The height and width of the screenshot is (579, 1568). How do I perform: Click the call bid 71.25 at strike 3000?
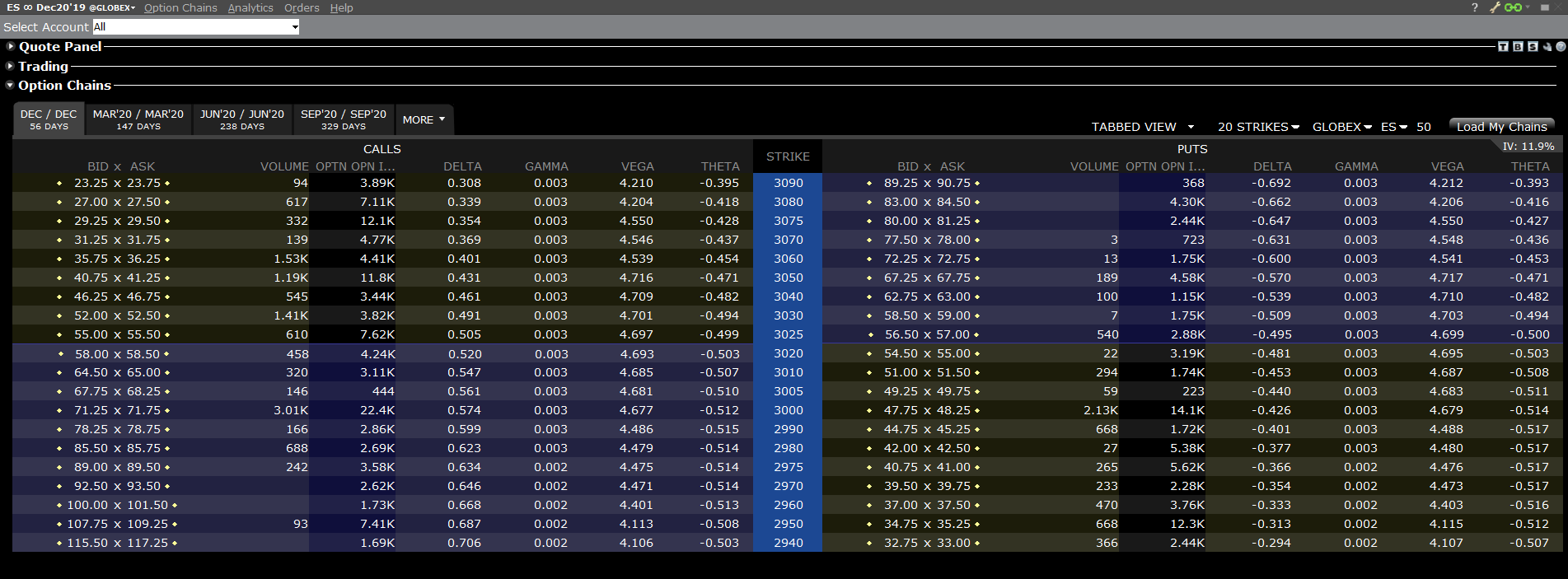click(x=91, y=410)
